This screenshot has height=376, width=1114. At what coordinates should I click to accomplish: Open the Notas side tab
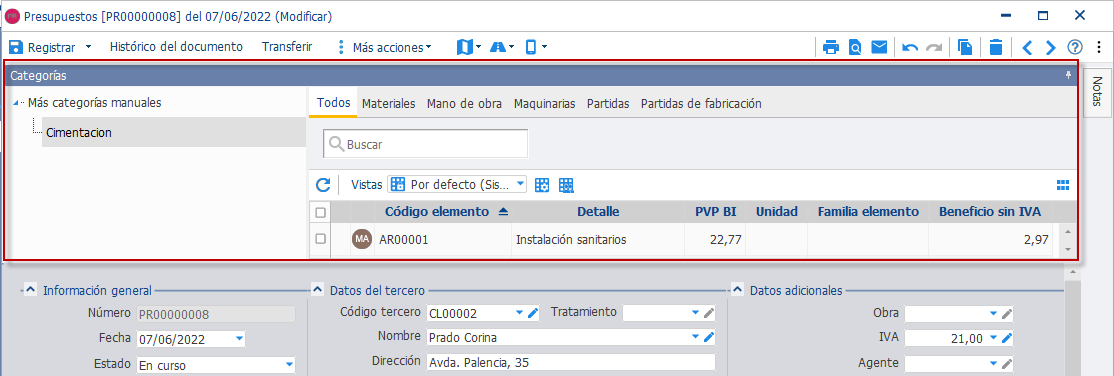[x=1097, y=91]
